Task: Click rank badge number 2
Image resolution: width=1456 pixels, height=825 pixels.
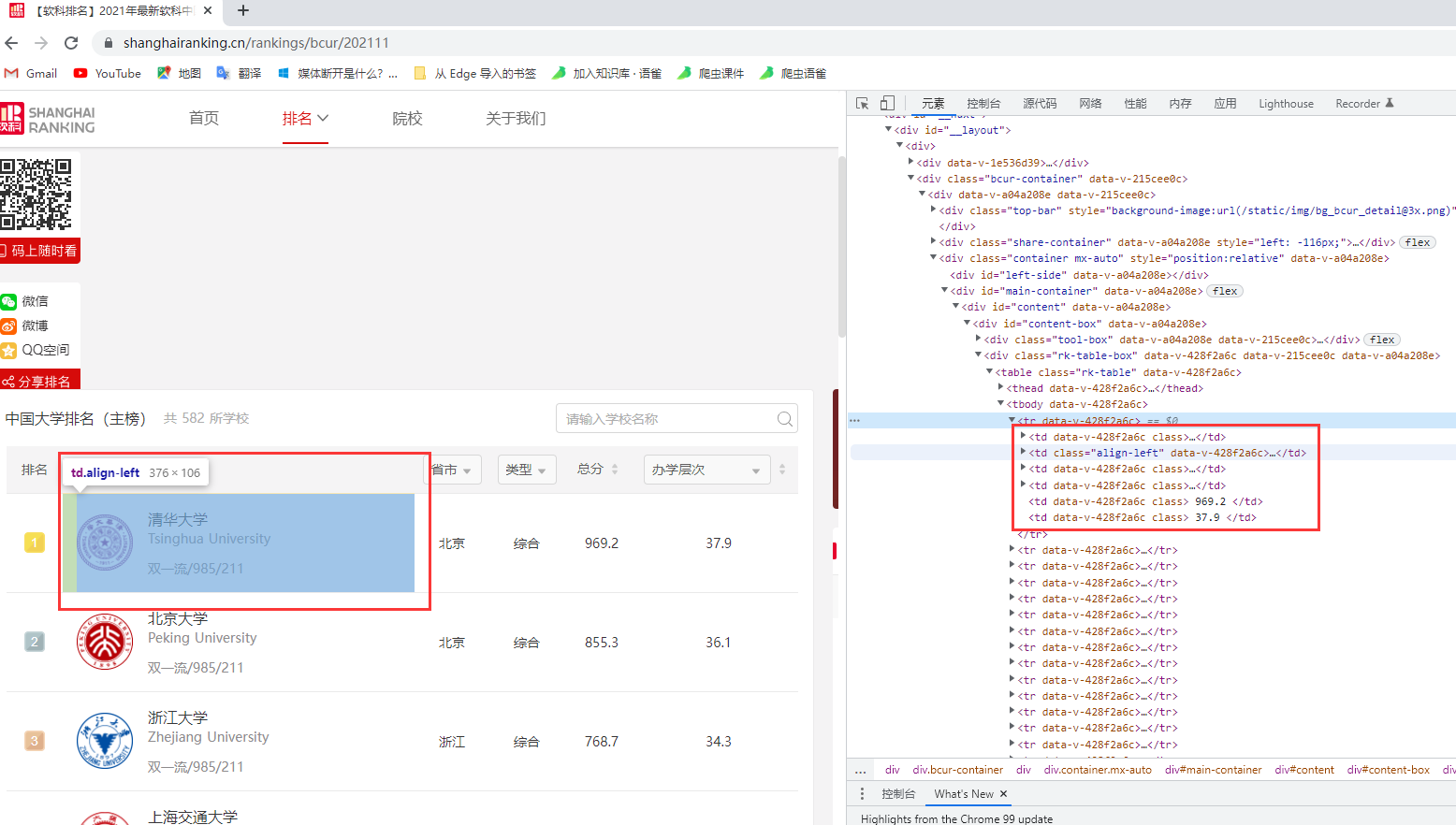Action: click(35, 642)
